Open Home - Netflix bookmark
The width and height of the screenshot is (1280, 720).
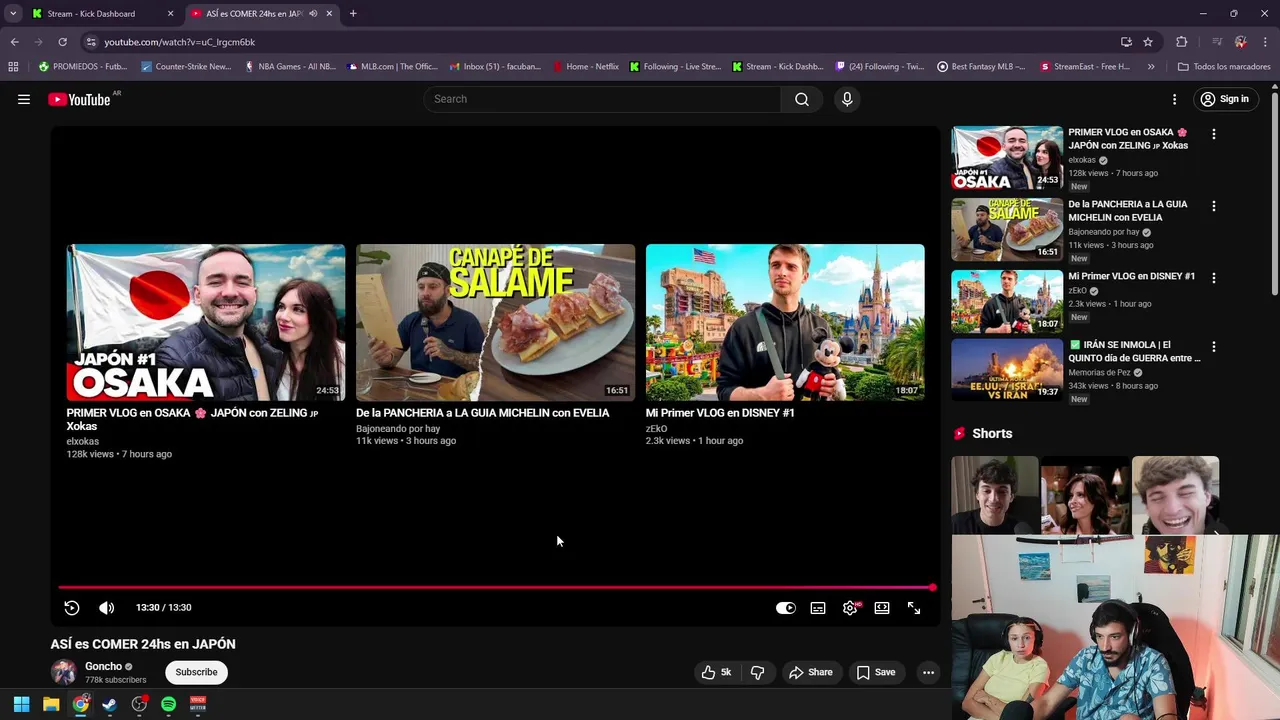click(586, 67)
